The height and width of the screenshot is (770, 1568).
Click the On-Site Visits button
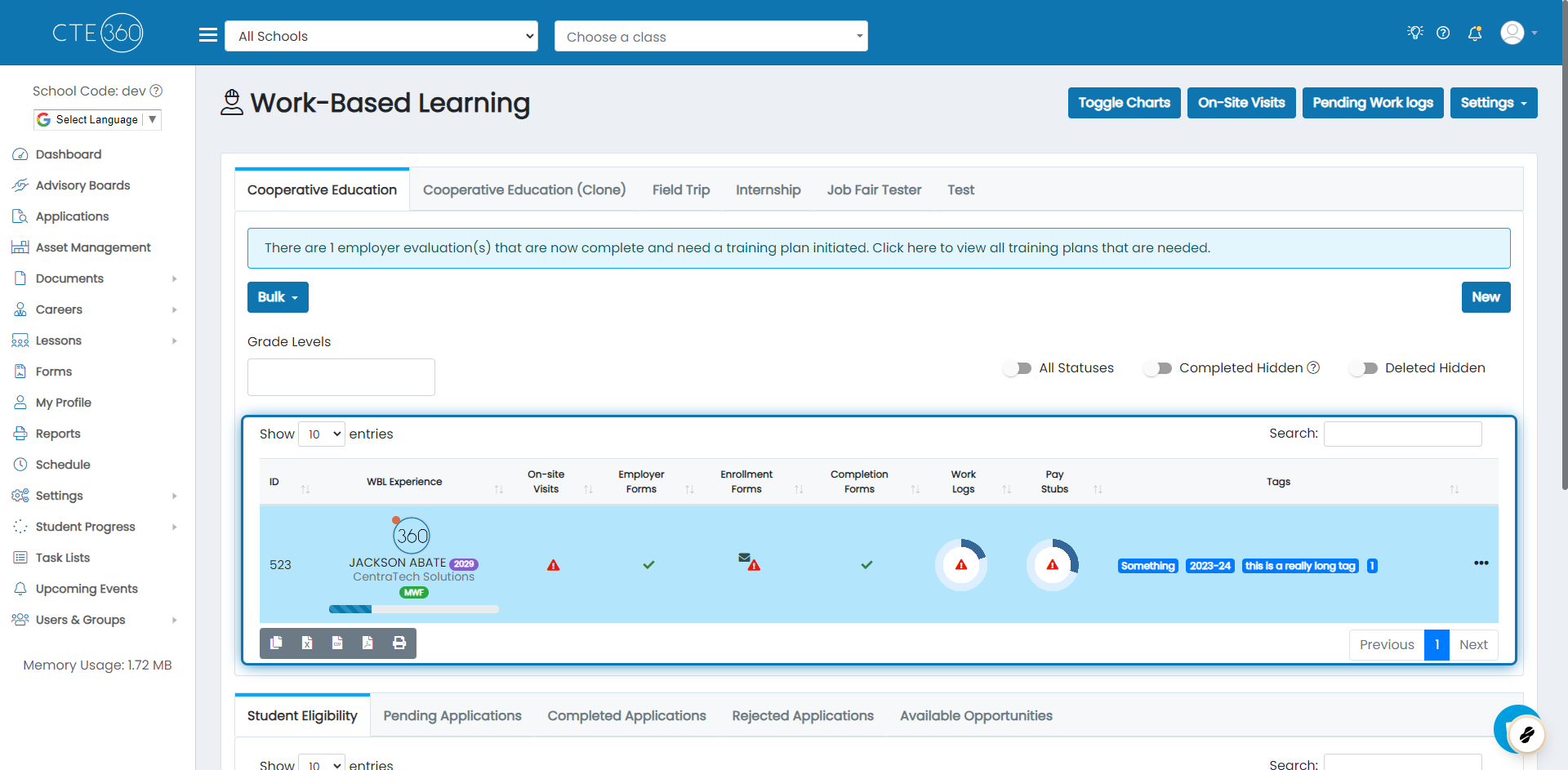1241,103
